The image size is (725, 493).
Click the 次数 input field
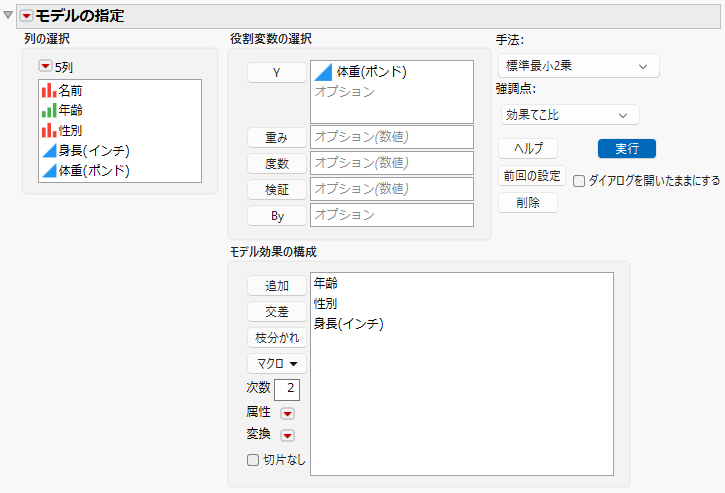click(287, 389)
